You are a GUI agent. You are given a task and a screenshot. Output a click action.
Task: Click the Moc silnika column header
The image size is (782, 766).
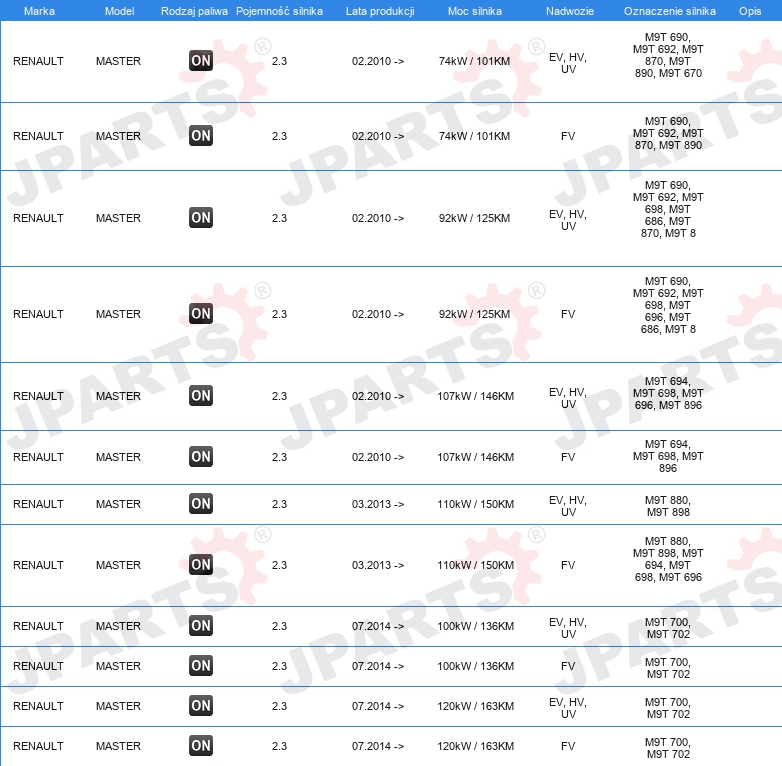475,11
